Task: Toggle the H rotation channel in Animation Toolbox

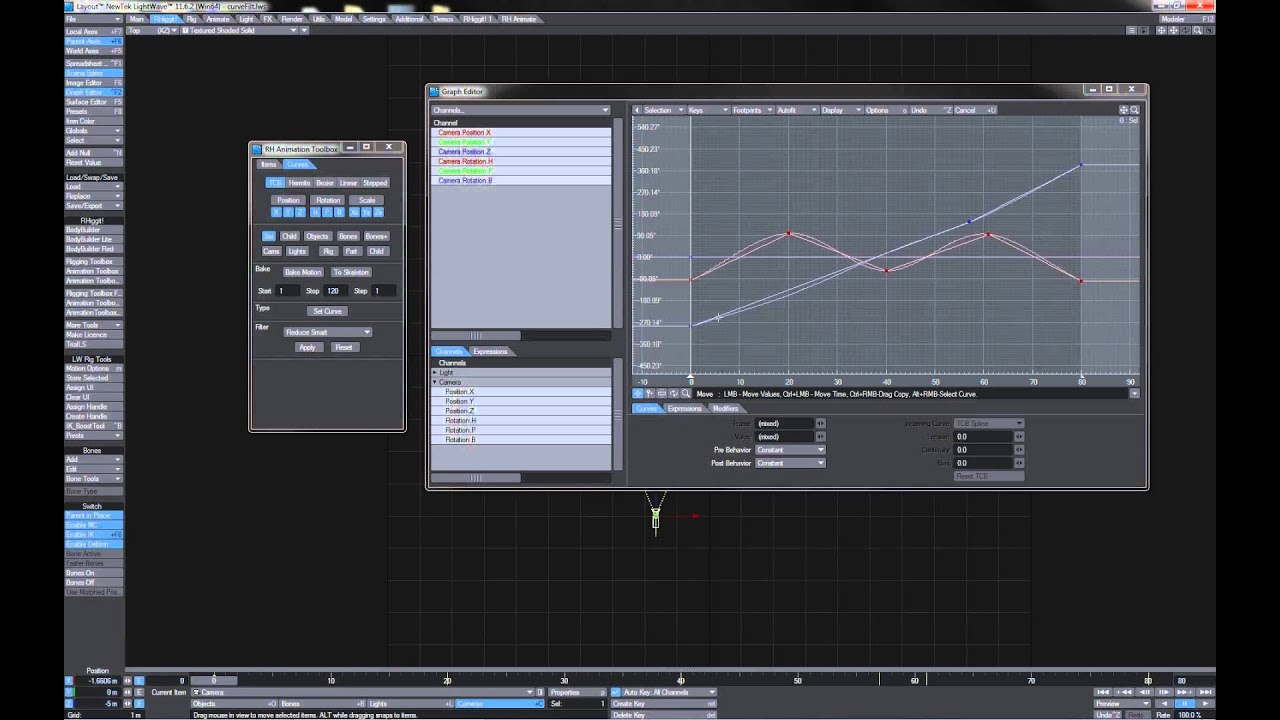Action: (x=315, y=212)
